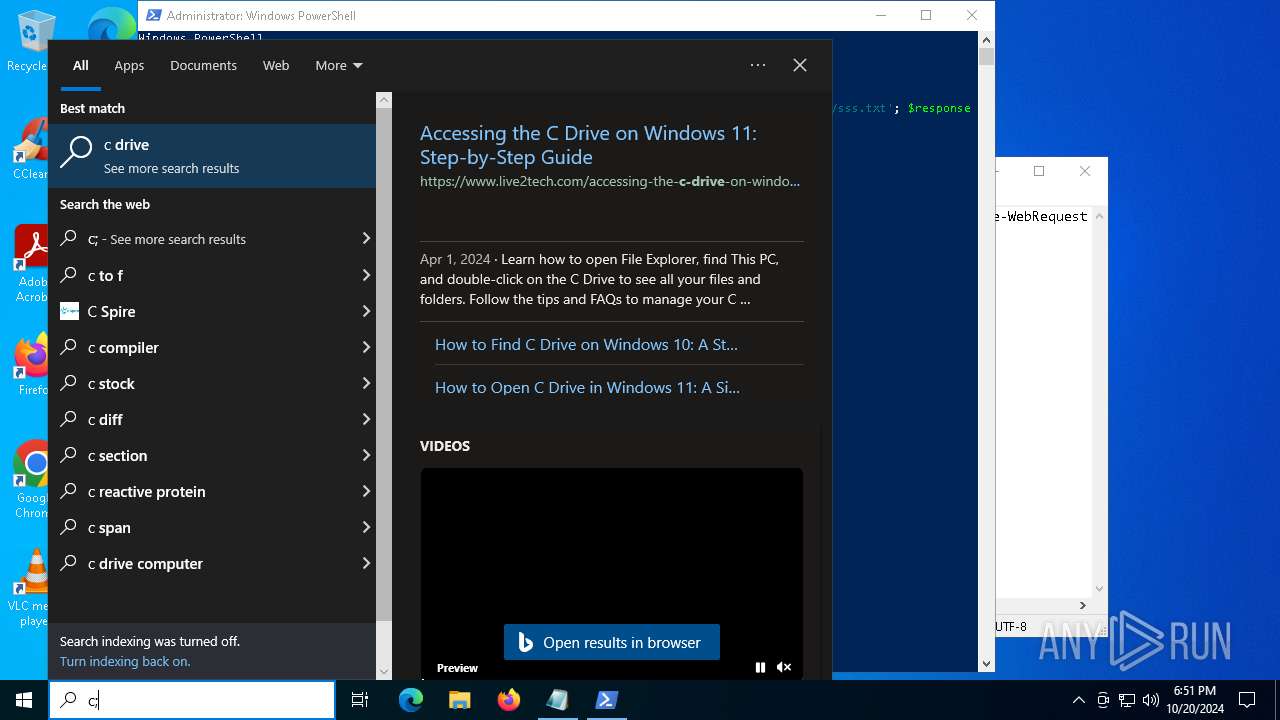Open the live2tech.com URL link
The image size is (1280, 720).
pos(610,181)
